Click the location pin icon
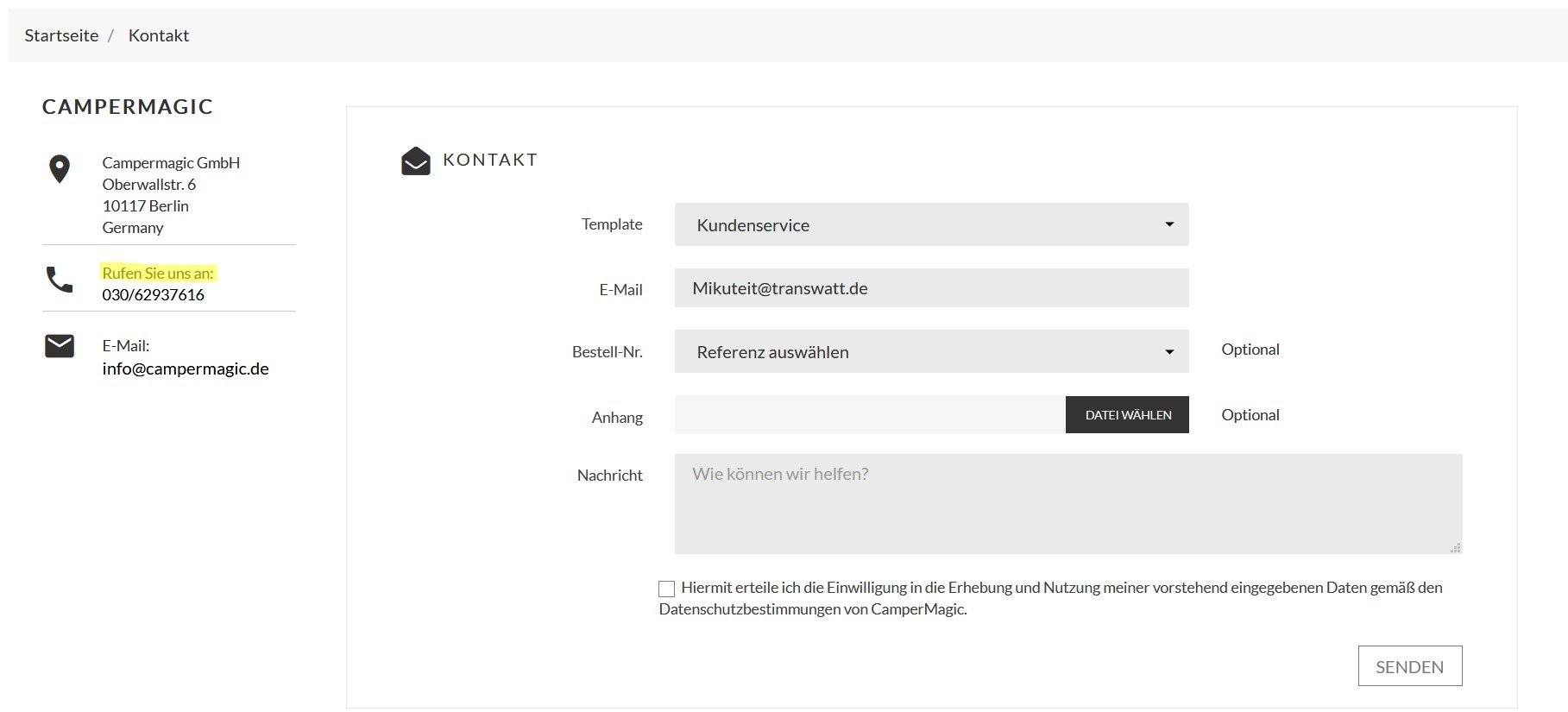 pyautogui.click(x=60, y=168)
